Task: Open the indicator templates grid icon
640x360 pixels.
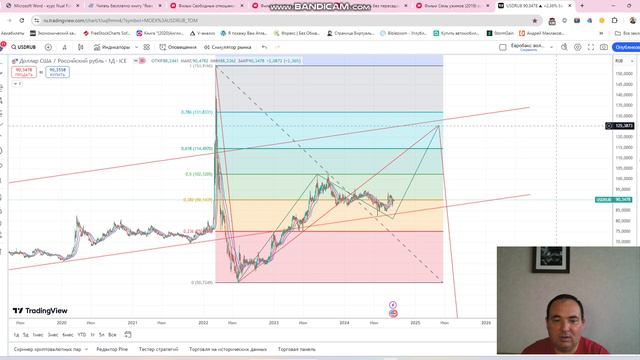Action: (x=147, y=47)
